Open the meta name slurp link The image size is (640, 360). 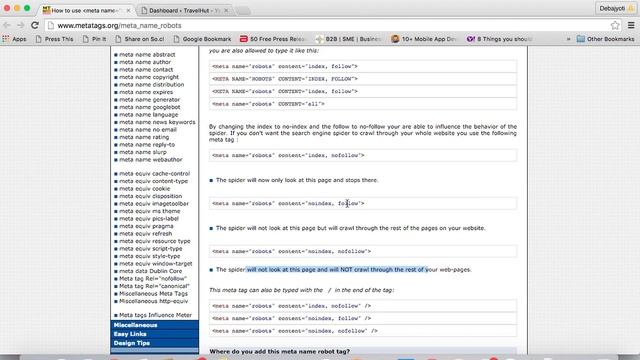coord(143,152)
